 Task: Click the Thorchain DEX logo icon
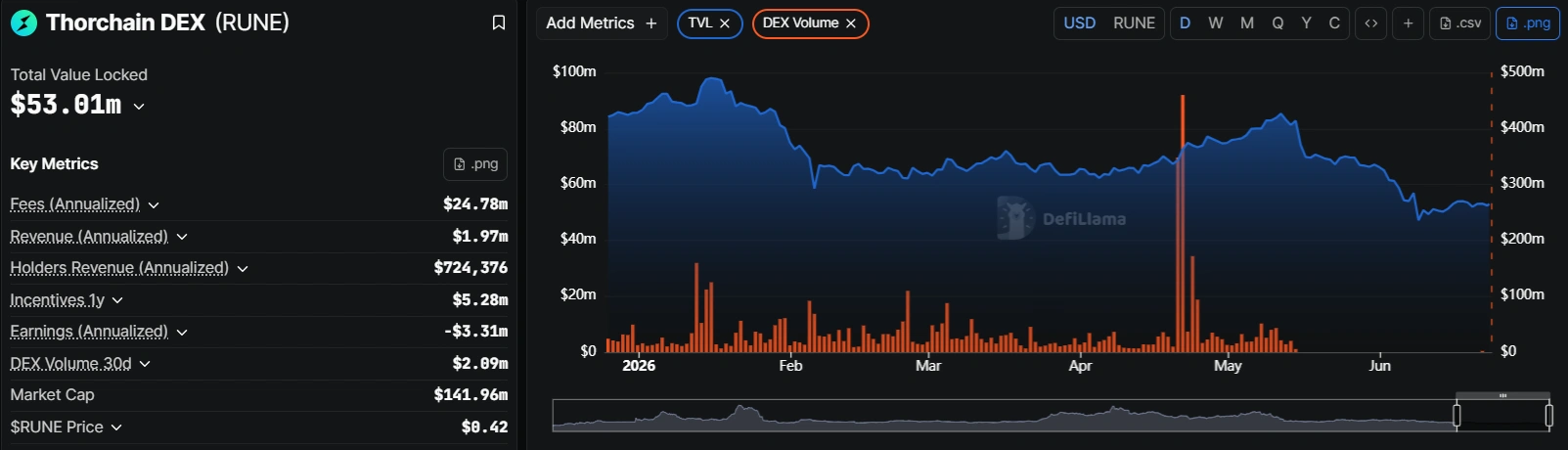tap(23, 22)
